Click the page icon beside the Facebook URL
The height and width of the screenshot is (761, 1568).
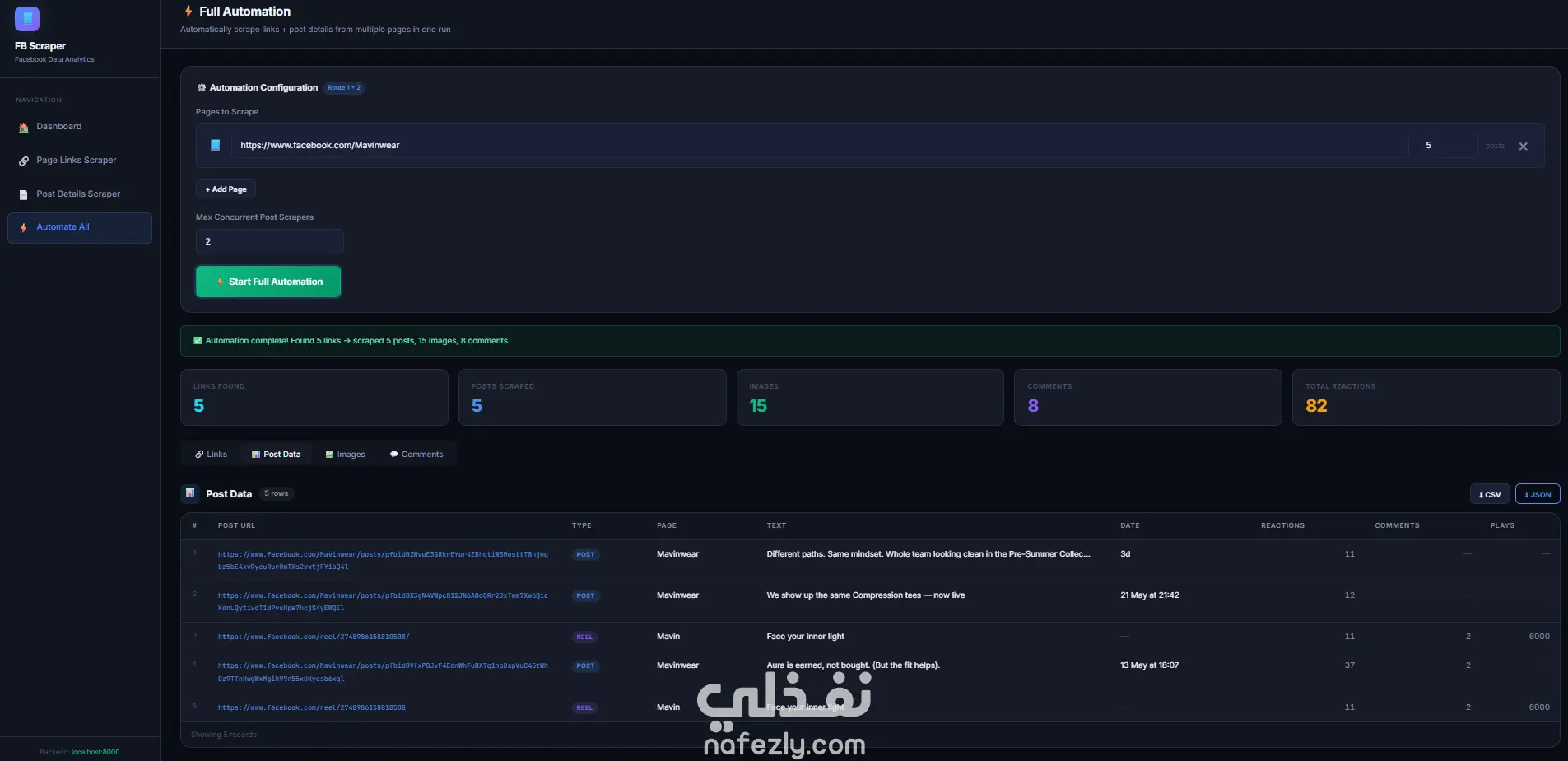click(215, 145)
